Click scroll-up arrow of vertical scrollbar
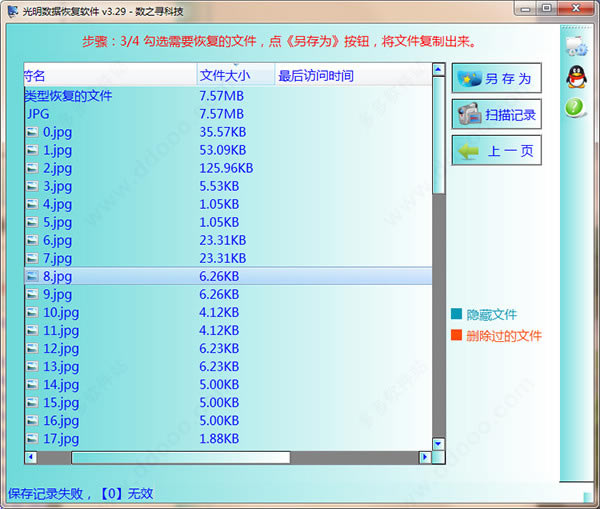 pos(439,70)
